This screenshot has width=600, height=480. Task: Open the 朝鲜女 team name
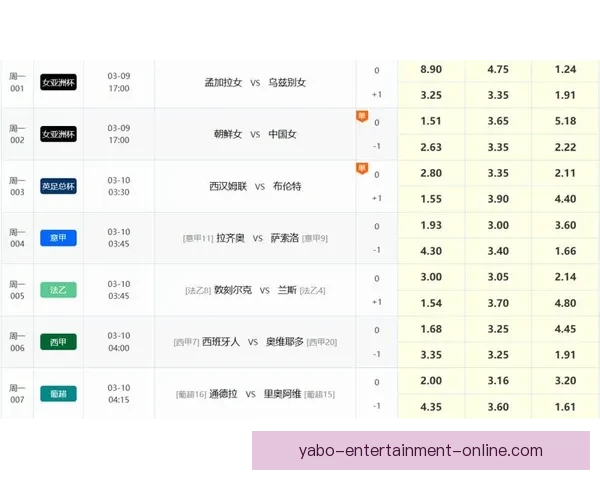pos(228,134)
